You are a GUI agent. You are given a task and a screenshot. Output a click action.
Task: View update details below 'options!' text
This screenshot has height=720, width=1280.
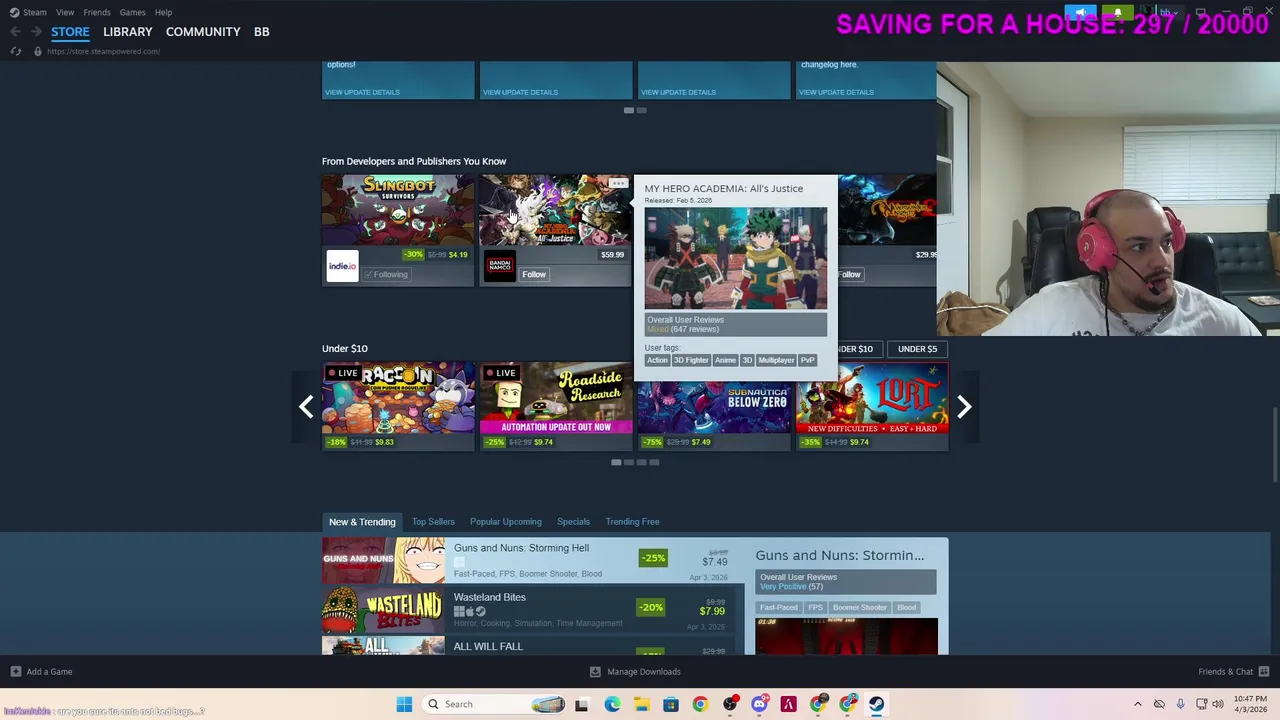coord(362,92)
